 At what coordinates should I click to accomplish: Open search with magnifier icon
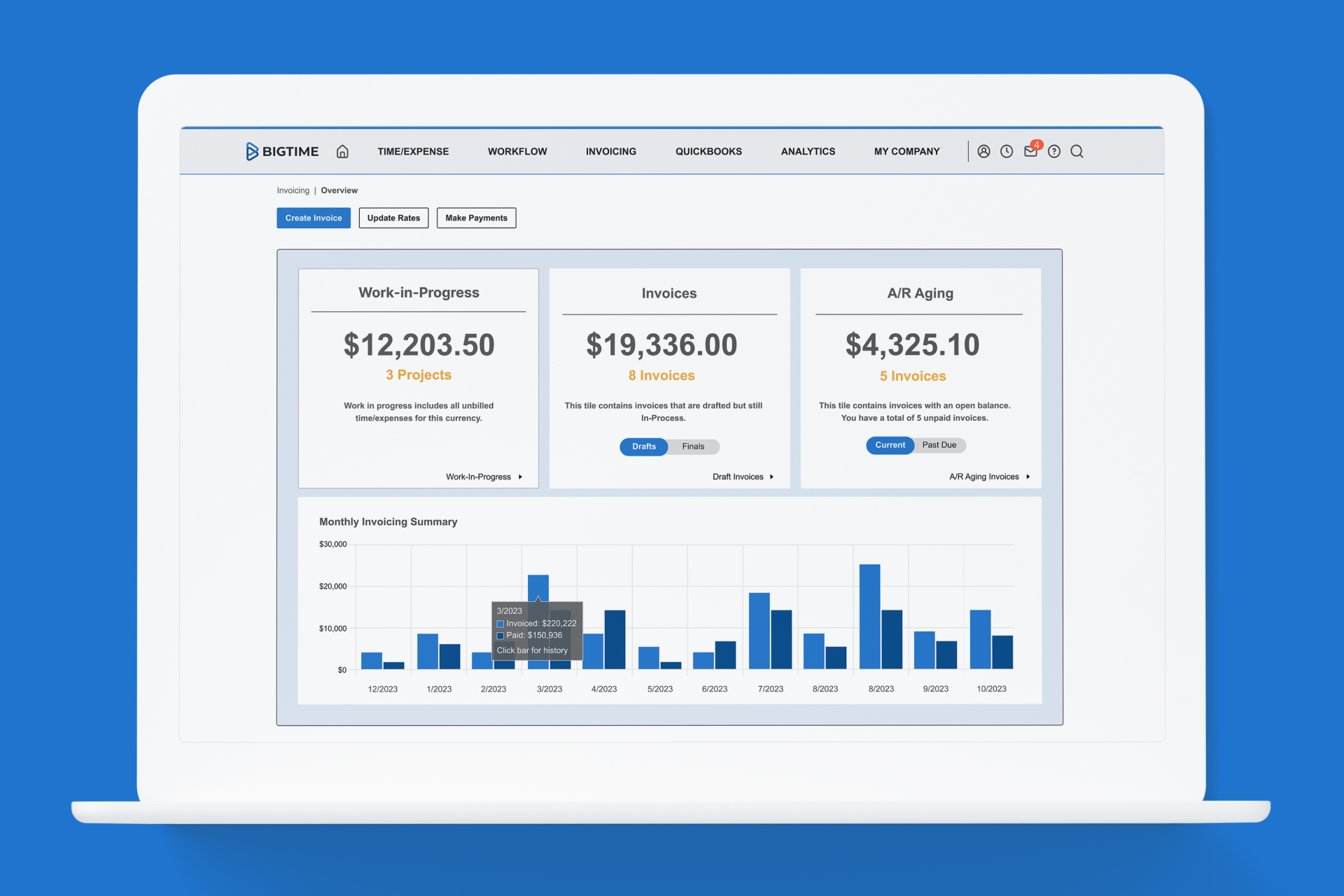1077,151
